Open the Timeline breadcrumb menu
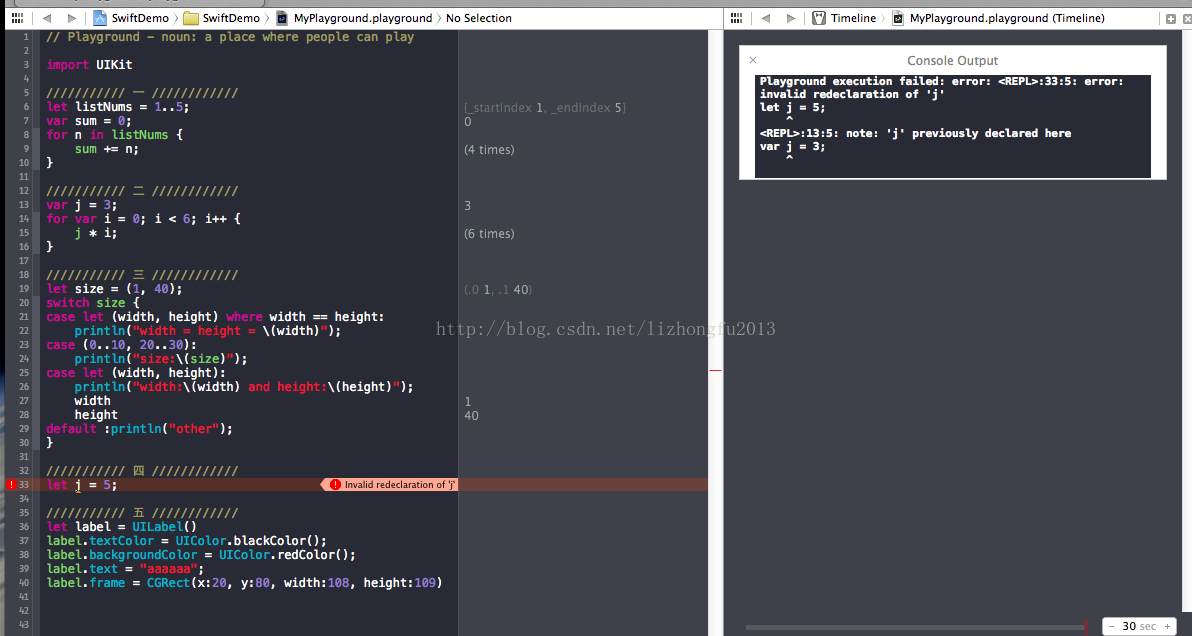1192x636 pixels. click(x=844, y=17)
